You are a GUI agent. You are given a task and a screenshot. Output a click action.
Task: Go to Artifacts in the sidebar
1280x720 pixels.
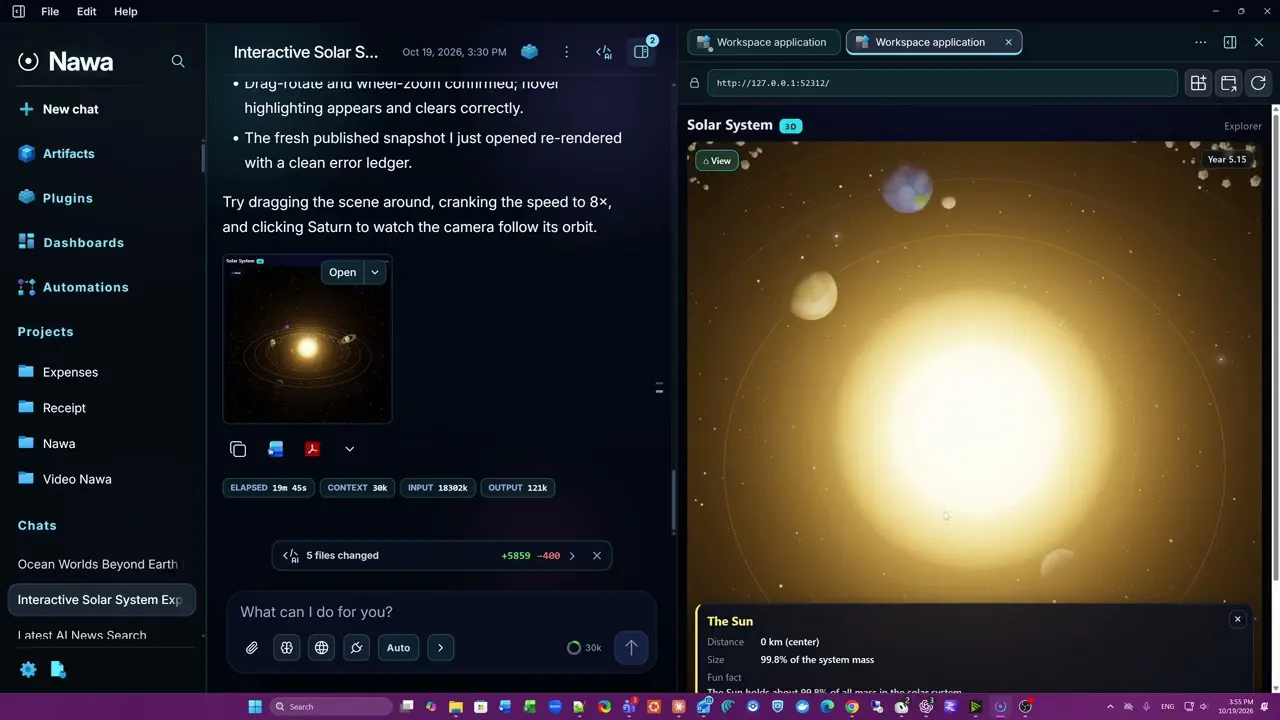pos(57,154)
